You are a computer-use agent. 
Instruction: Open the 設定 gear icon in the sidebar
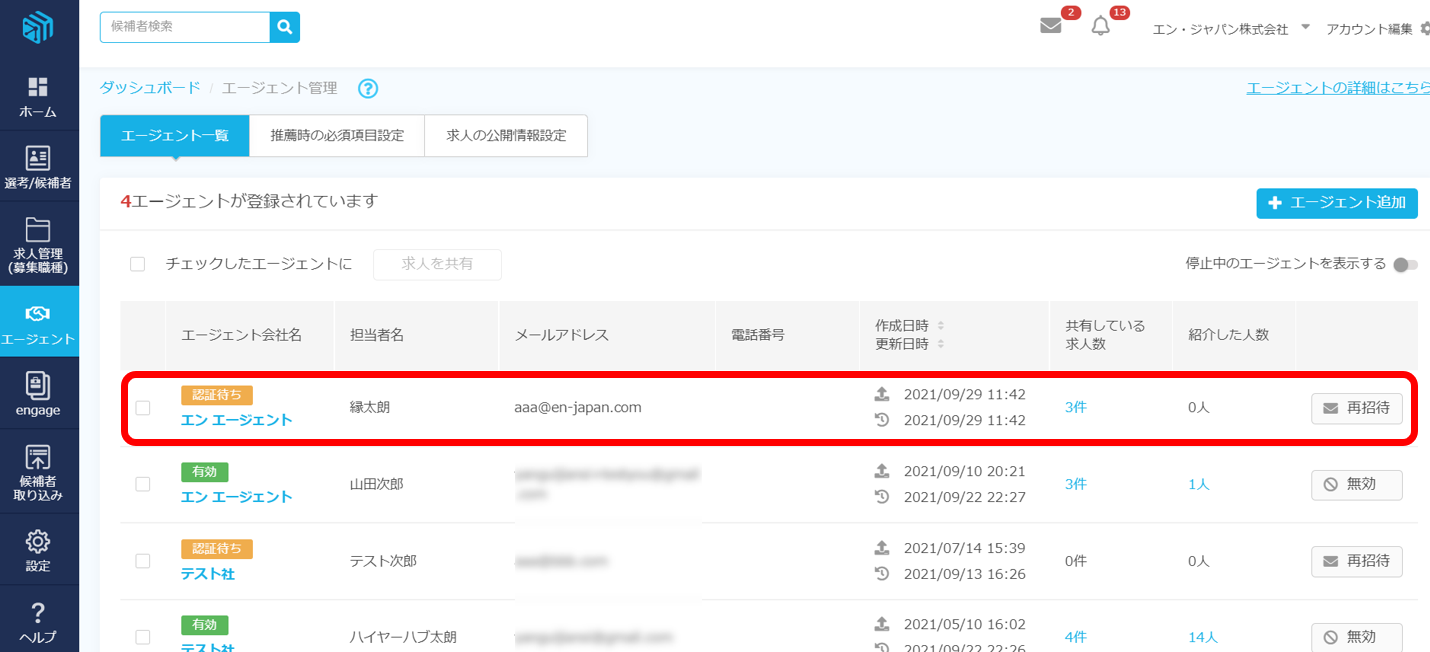[38, 541]
